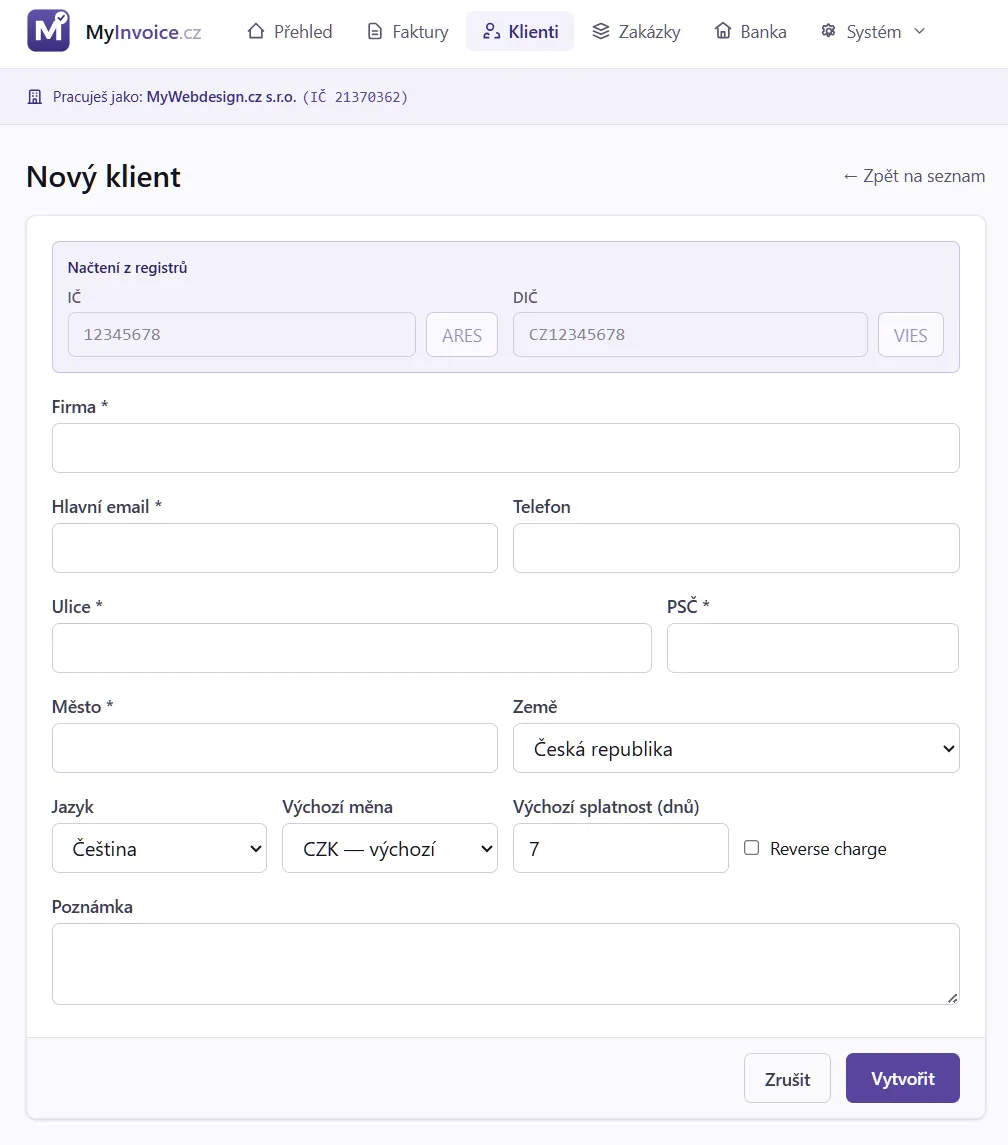Click into the Telefon field
The image size is (1008, 1145).
click(x=736, y=548)
